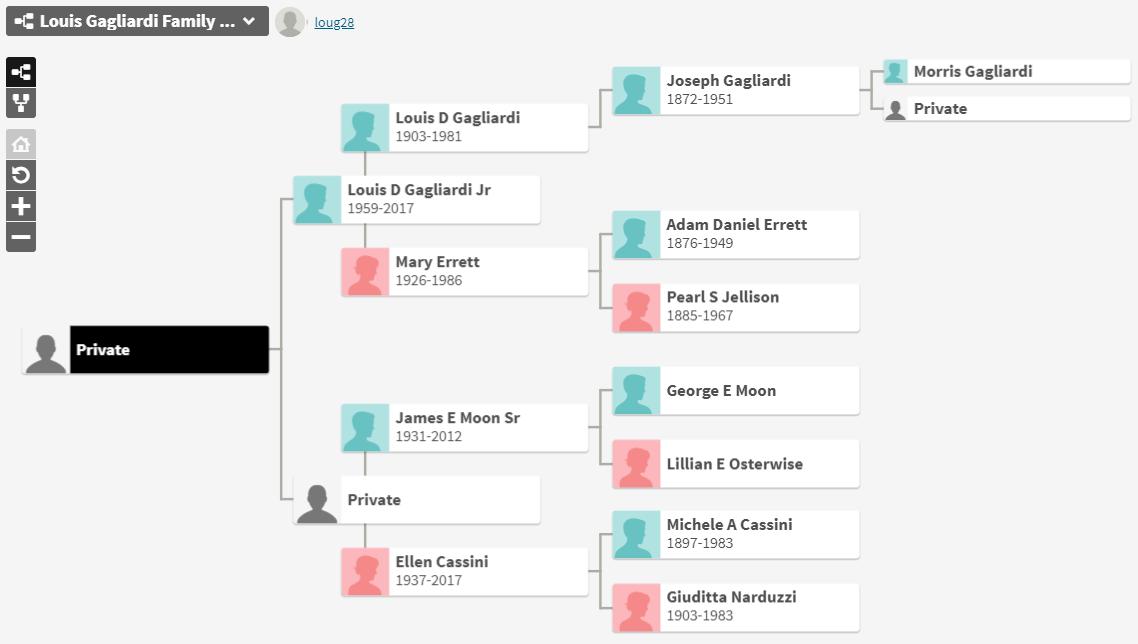Image resolution: width=1138 pixels, height=644 pixels.
Task: Select the Morris Gagliardi person card
Action: 1007,71
